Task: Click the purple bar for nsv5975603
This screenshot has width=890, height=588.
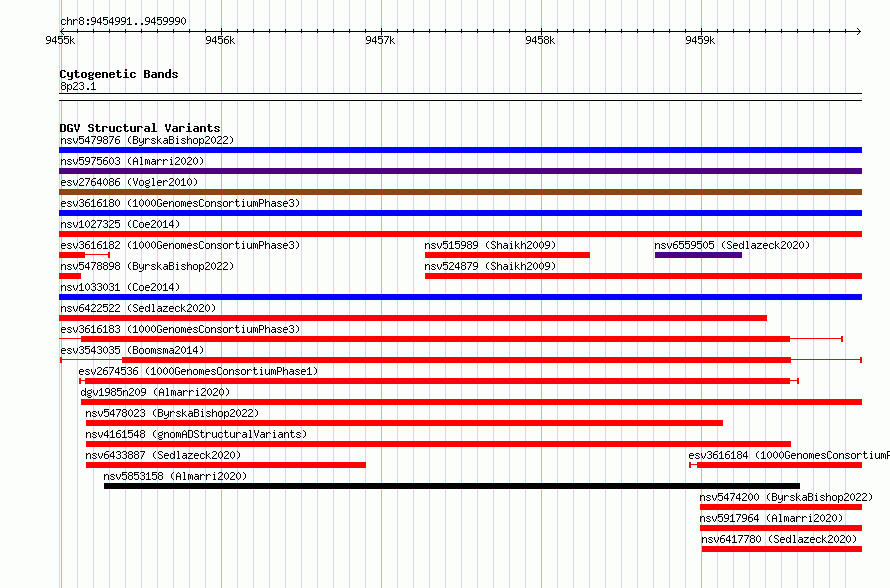Action: tap(460, 171)
